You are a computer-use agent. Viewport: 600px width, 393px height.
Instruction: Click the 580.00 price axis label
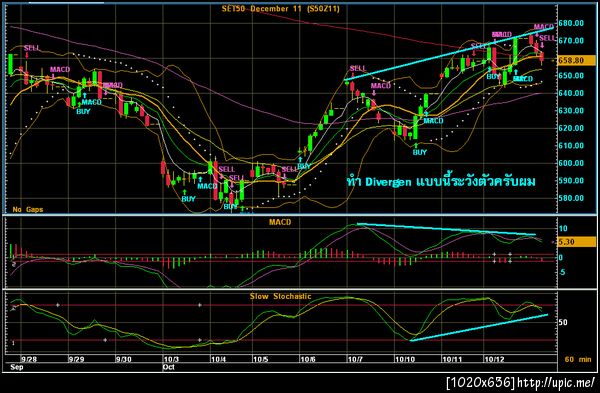pyautogui.click(x=571, y=198)
